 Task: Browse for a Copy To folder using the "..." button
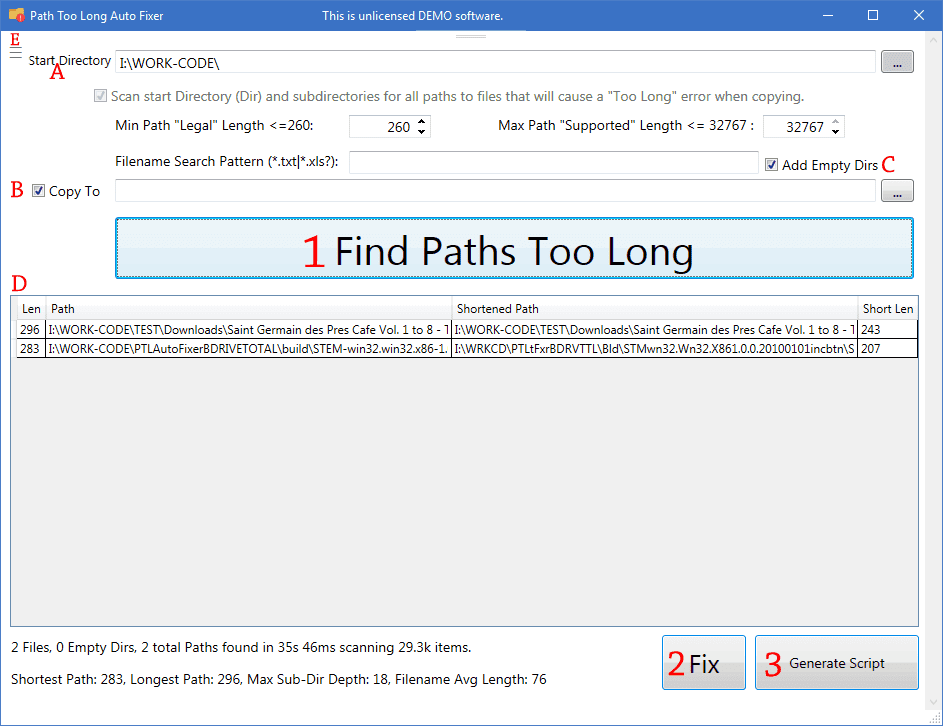coord(897,190)
